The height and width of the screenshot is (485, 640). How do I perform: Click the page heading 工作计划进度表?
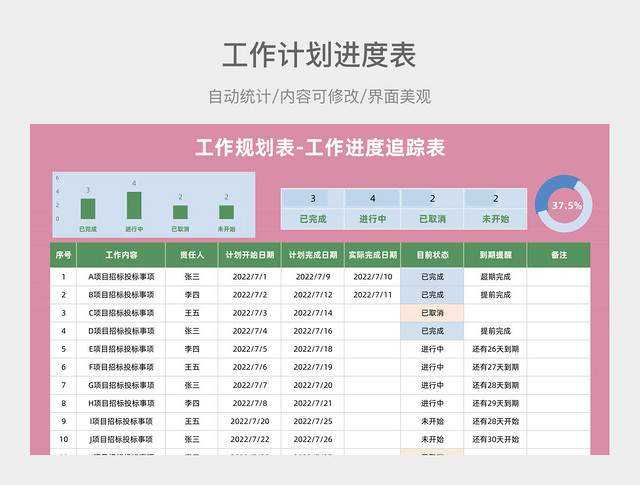[x=319, y=55]
